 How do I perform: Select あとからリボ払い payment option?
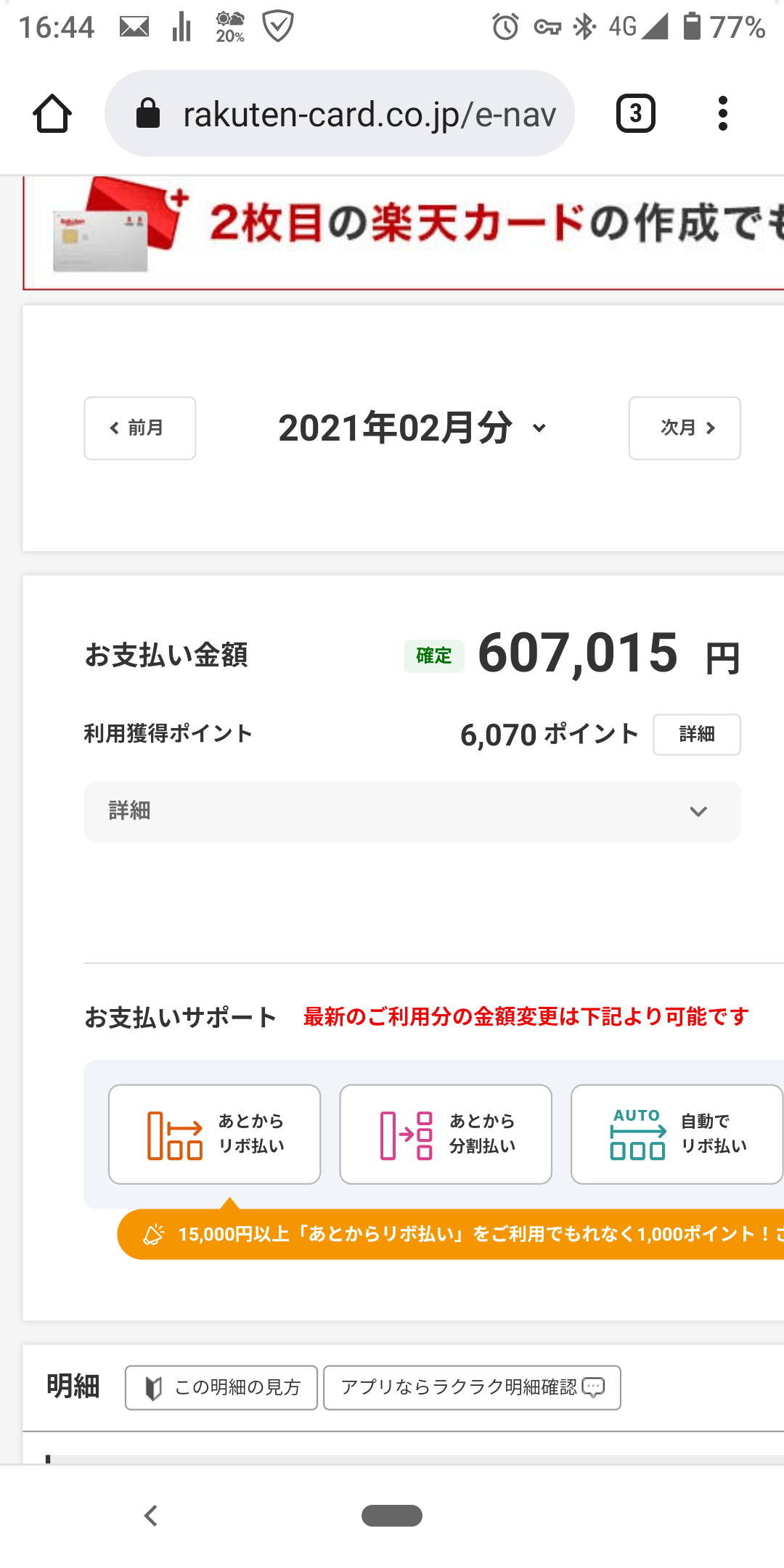tap(214, 1134)
